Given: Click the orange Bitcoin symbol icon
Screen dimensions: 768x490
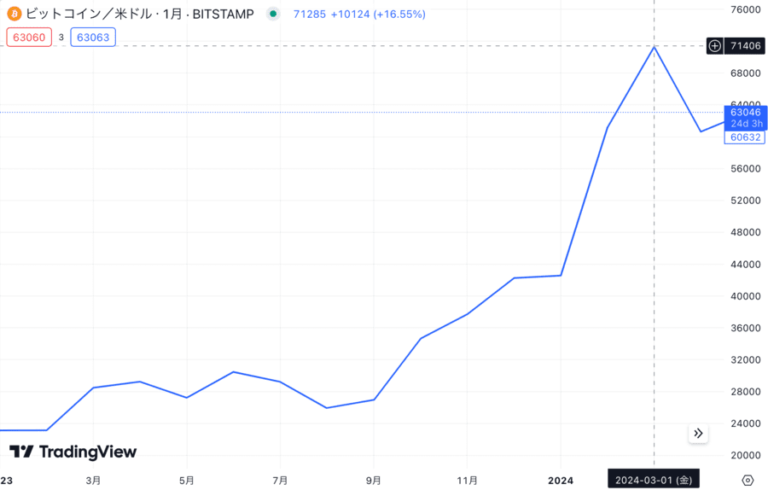Looking at the screenshot, I should [x=14, y=14].
